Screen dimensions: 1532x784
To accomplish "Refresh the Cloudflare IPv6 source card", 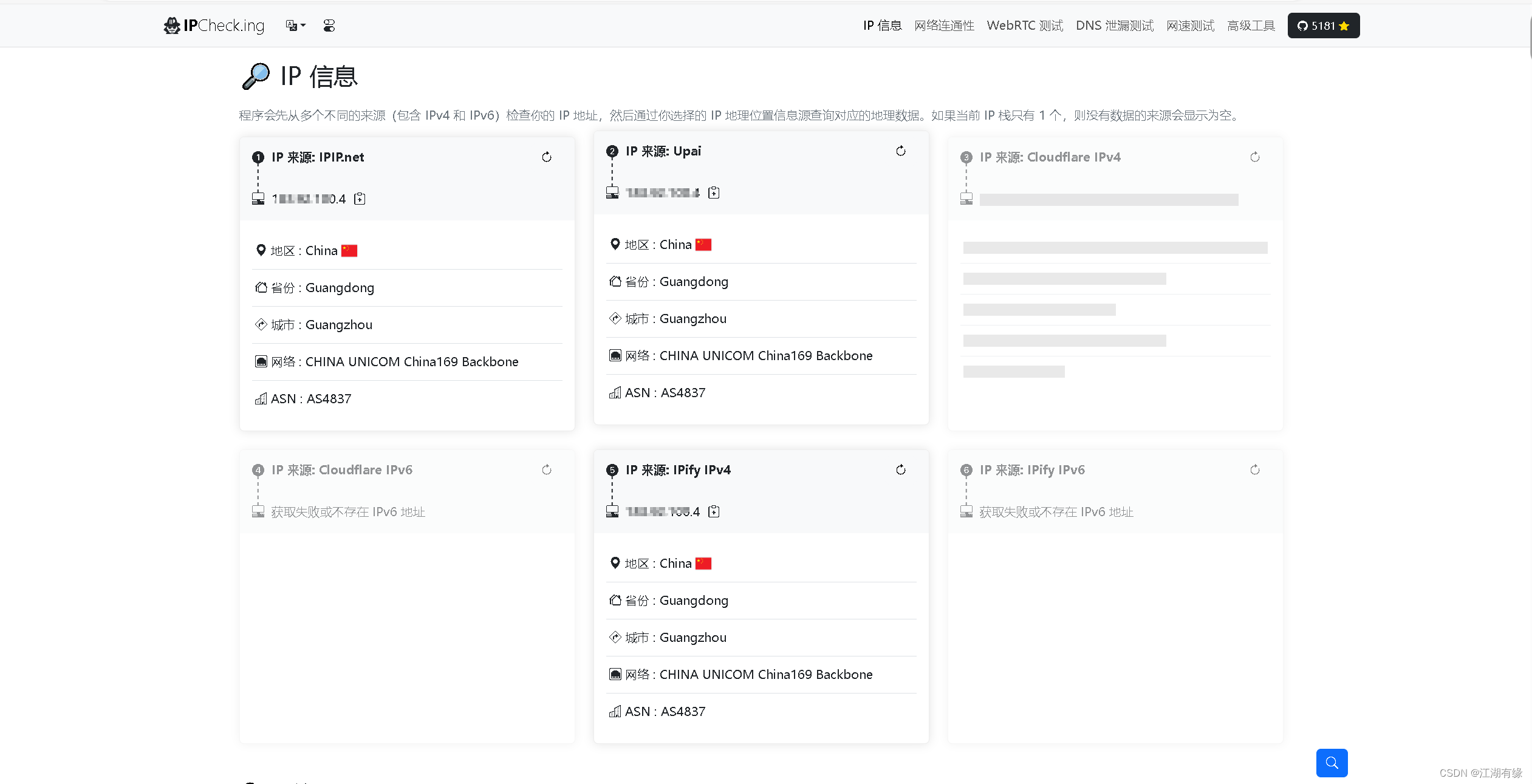I will [x=547, y=470].
